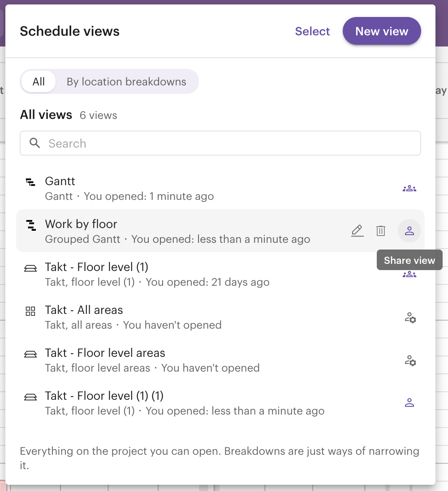Click person-gear icon for Takt - Floor level areas
Screen dimensions: 448x491
click(x=410, y=360)
